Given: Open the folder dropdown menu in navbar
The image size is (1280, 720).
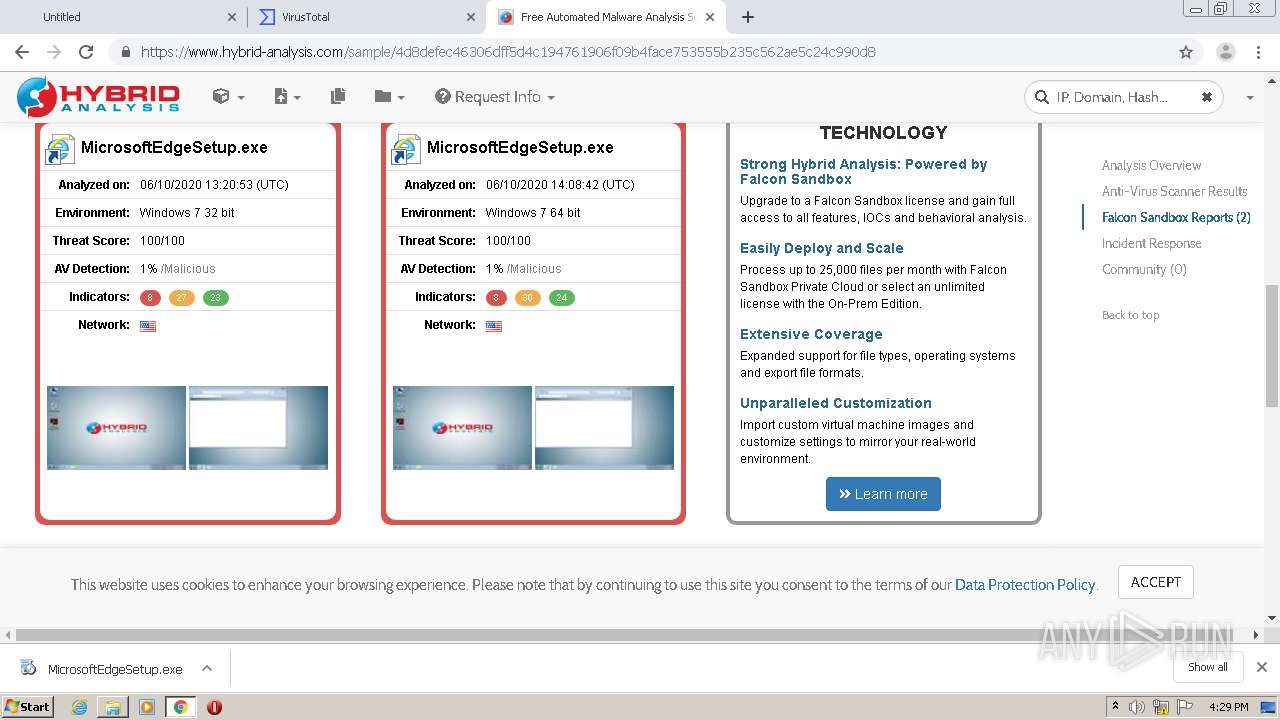Looking at the screenshot, I should [x=389, y=97].
